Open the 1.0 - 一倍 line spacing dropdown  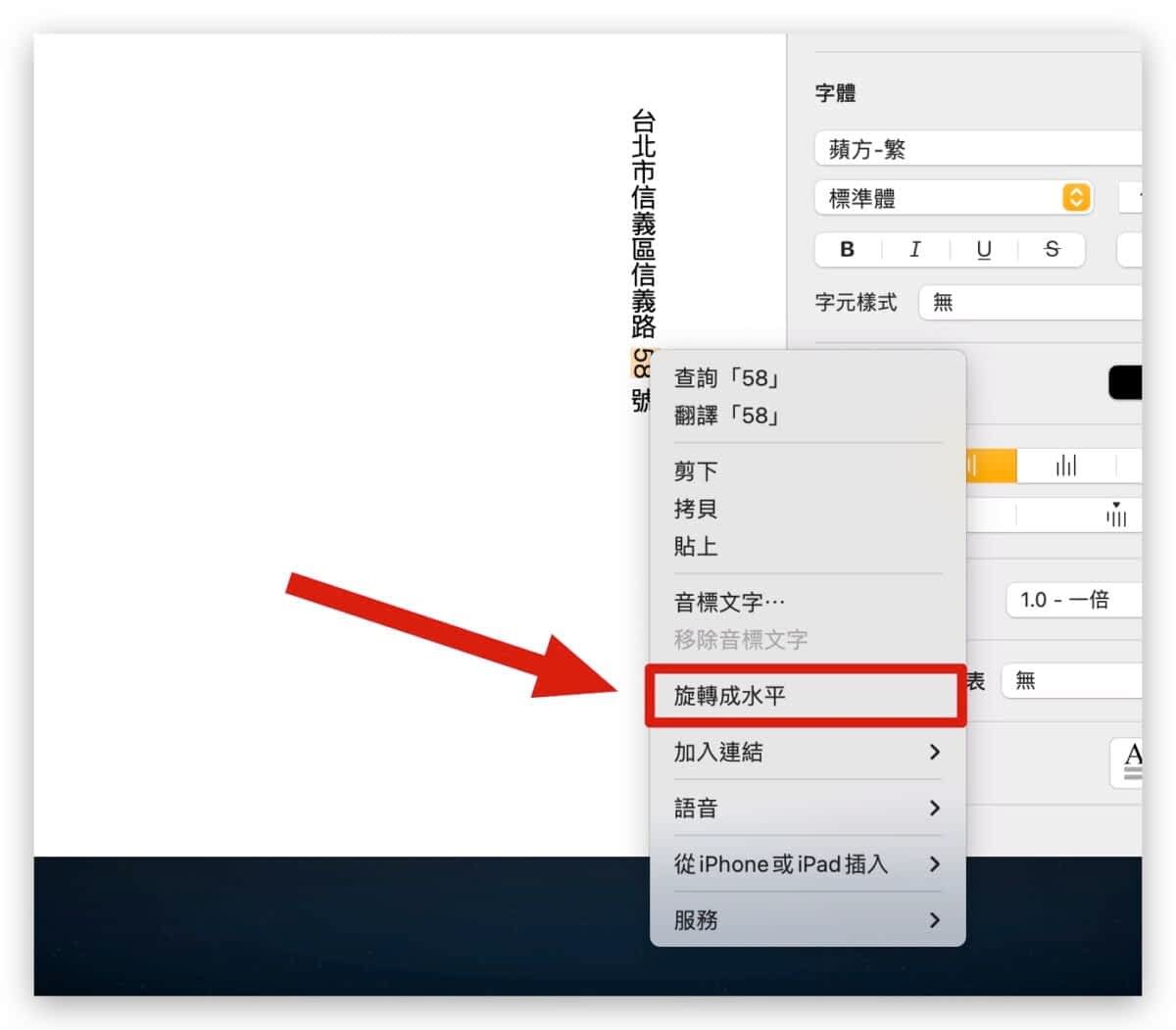tap(1073, 600)
